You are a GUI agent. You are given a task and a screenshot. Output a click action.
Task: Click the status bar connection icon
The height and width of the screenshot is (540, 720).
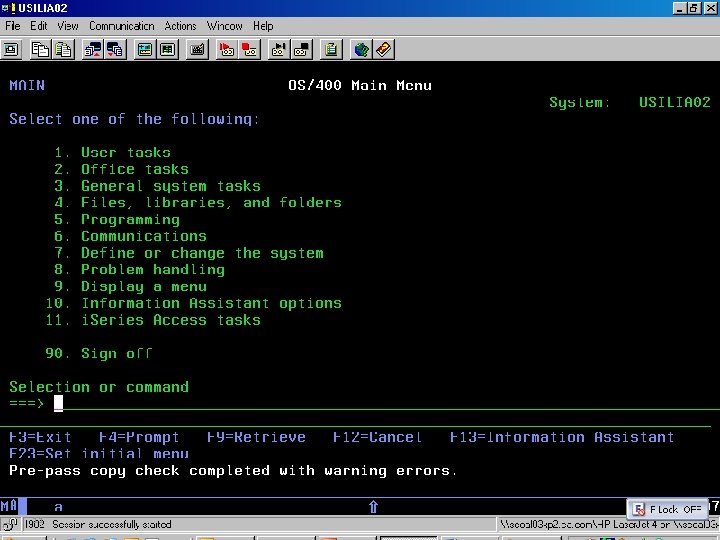pyautogui.click(x=10, y=524)
